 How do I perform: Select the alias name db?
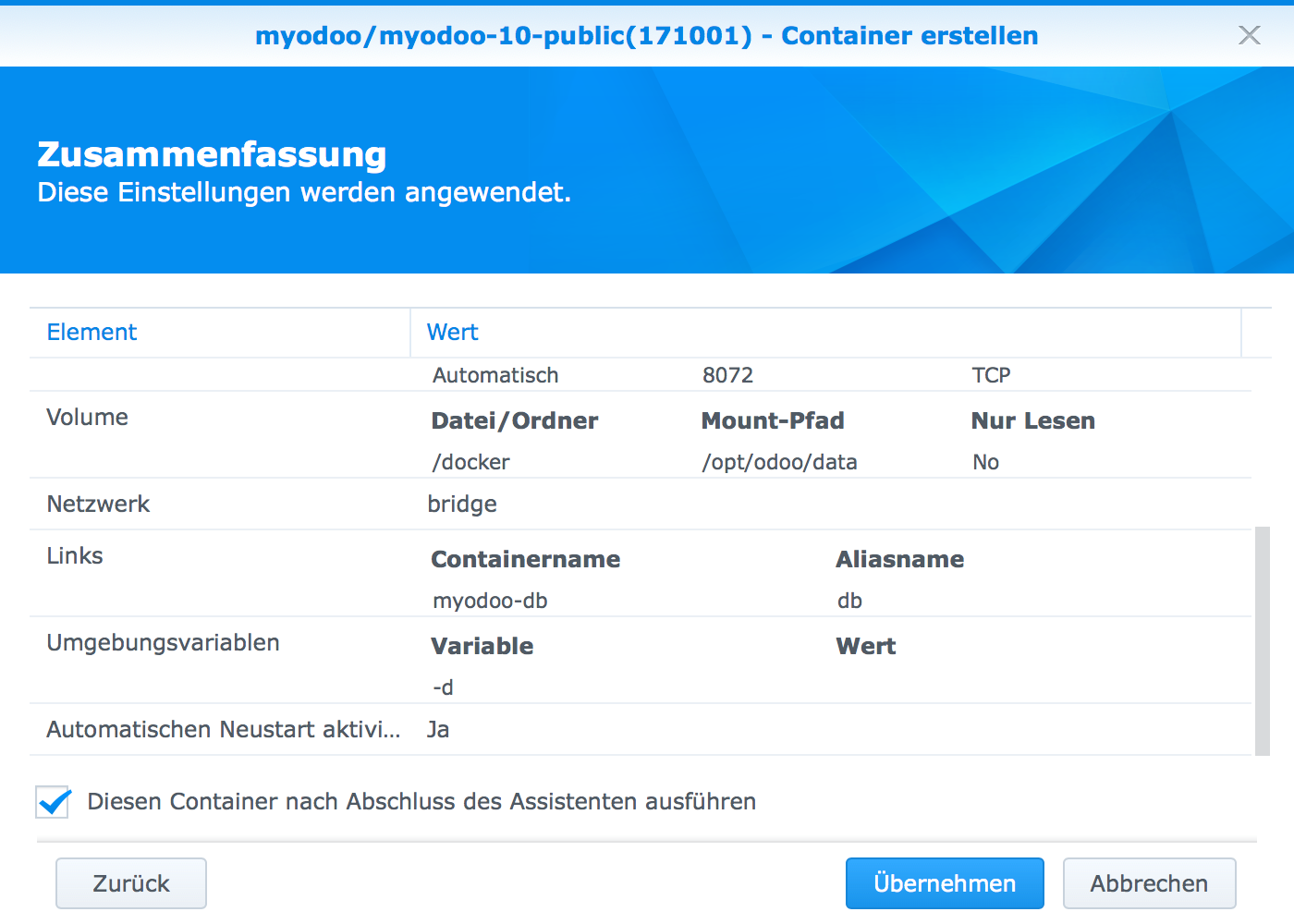850,600
